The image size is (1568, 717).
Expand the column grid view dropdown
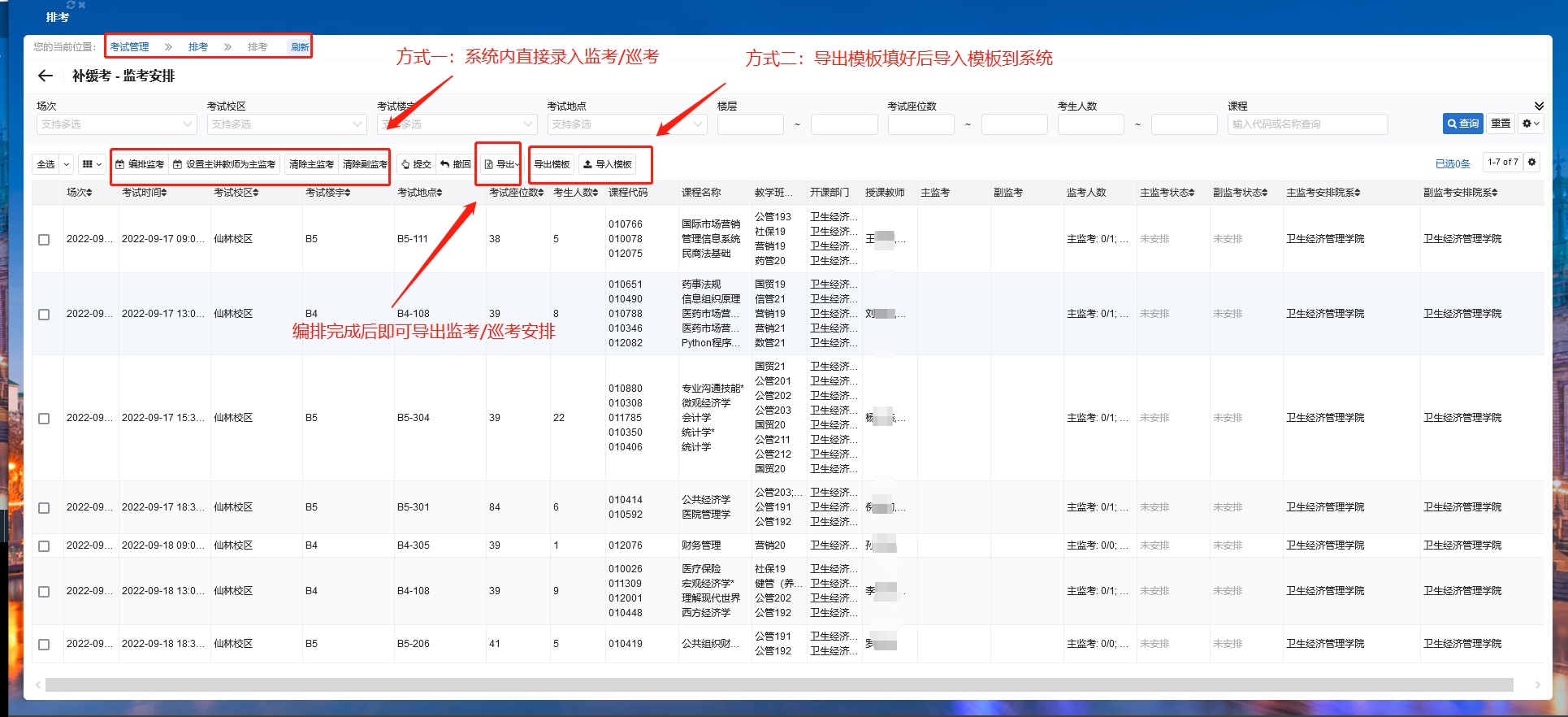(x=92, y=164)
